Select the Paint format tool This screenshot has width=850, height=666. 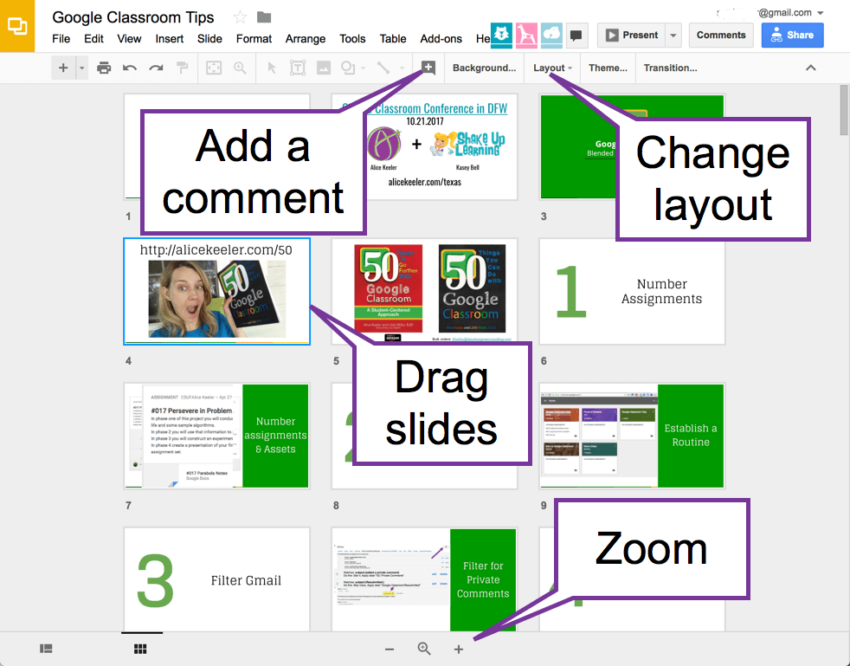coord(181,67)
